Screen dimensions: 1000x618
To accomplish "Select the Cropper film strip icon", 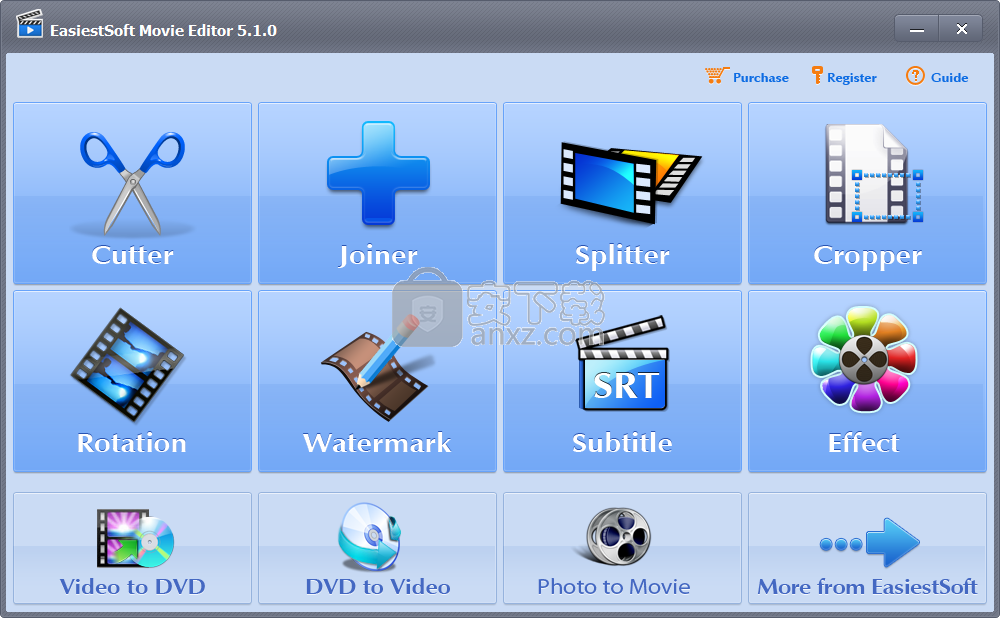I will tap(874, 173).
